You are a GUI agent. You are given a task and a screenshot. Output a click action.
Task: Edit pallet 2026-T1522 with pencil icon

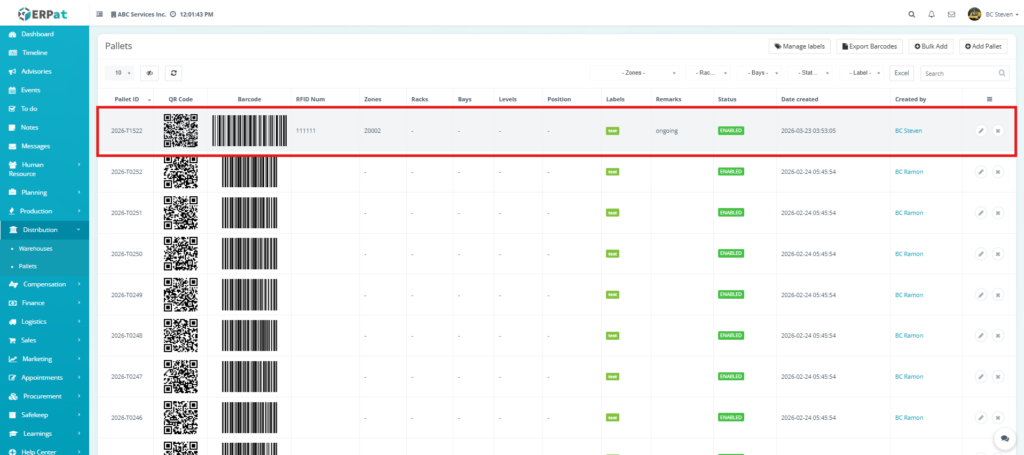(981, 131)
